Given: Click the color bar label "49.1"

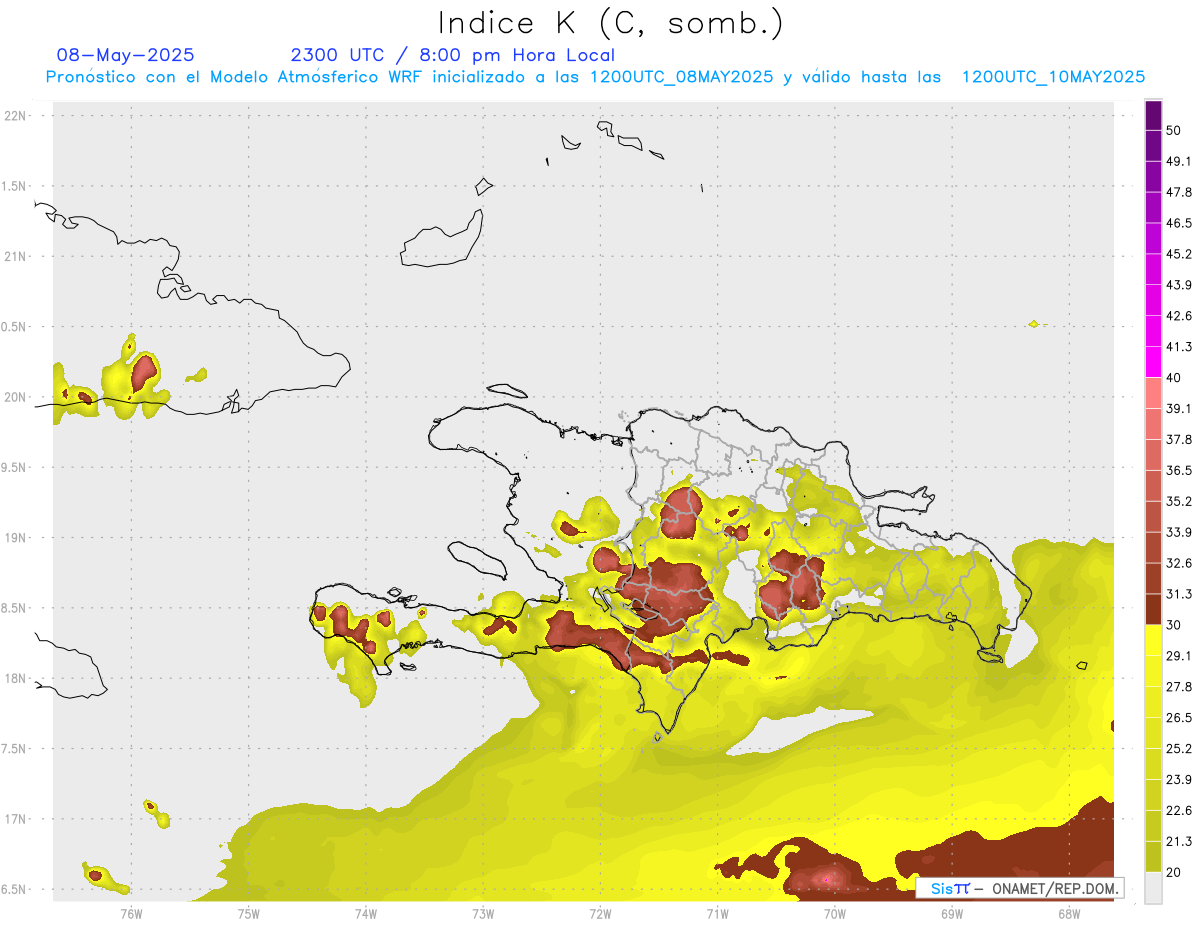Looking at the screenshot, I should [x=1179, y=161].
